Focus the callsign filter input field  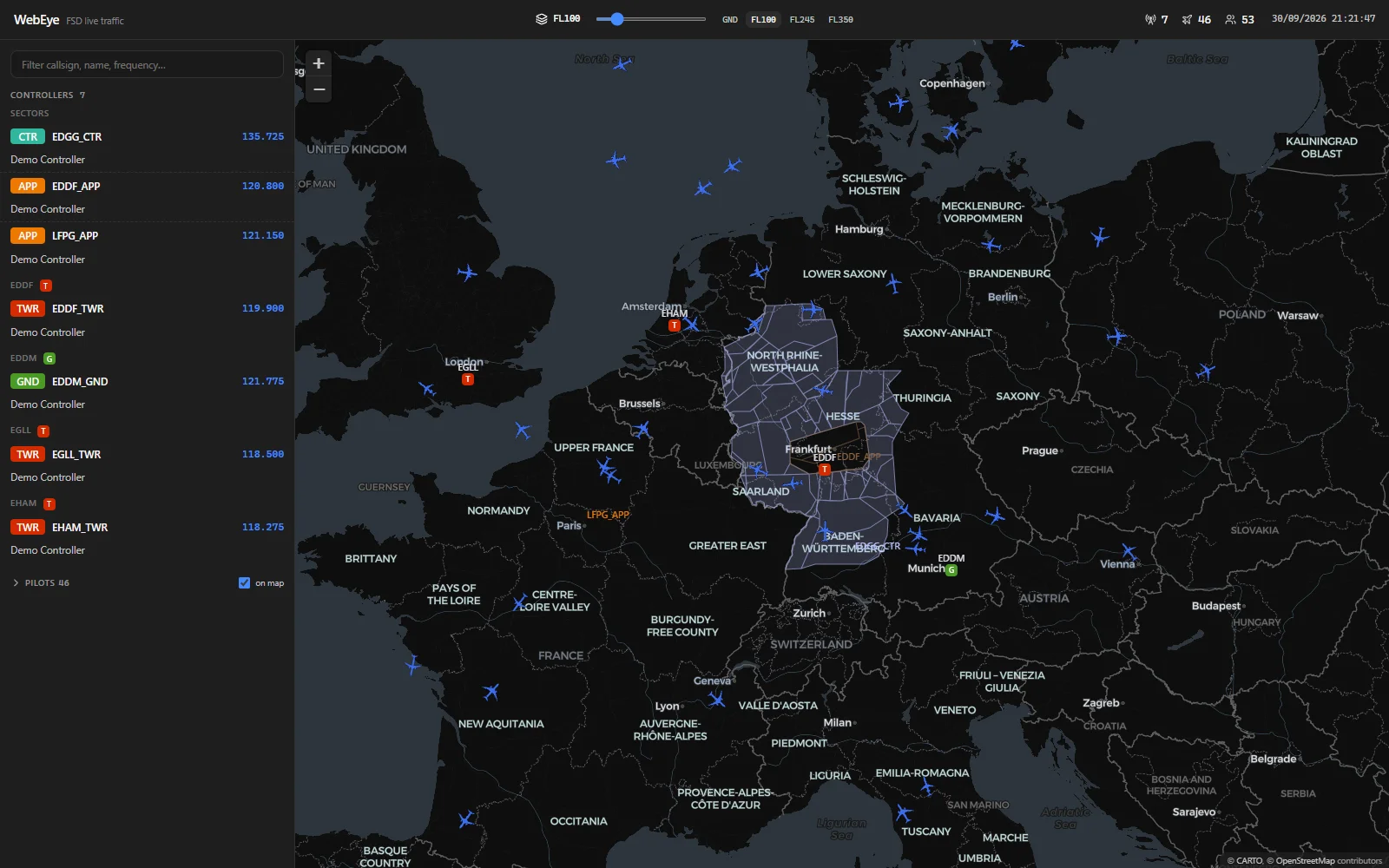[x=147, y=64]
